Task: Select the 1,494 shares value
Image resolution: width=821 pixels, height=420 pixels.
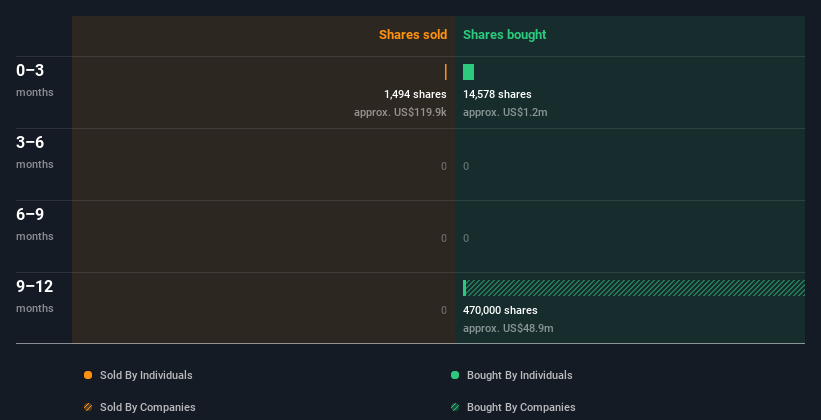Action: click(x=415, y=94)
